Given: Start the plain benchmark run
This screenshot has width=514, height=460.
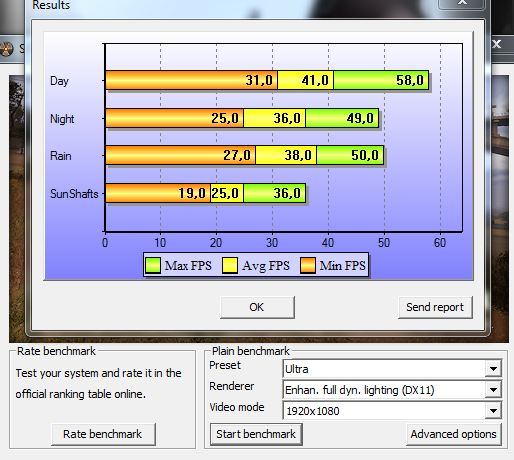Looking at the screenshot, I should click(x=256, y=434).
